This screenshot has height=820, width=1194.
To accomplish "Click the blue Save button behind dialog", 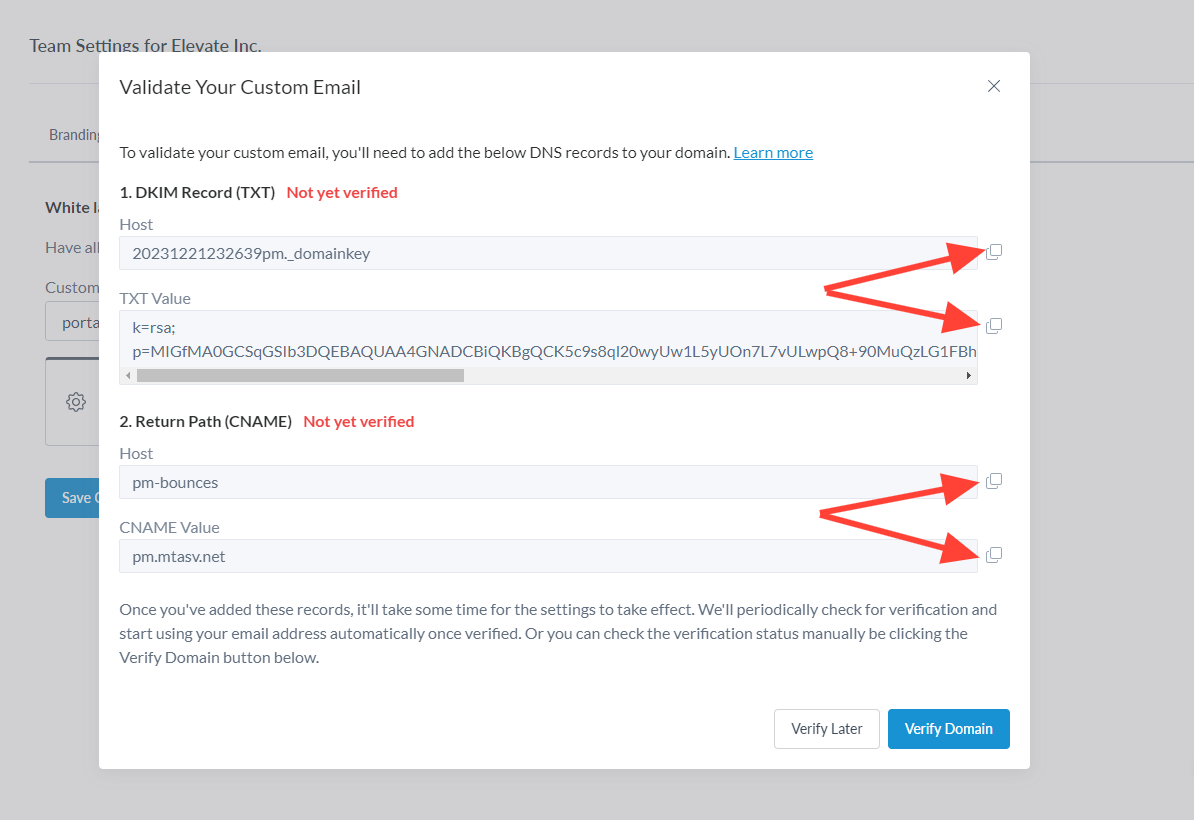I will click(x=72, y=498).
